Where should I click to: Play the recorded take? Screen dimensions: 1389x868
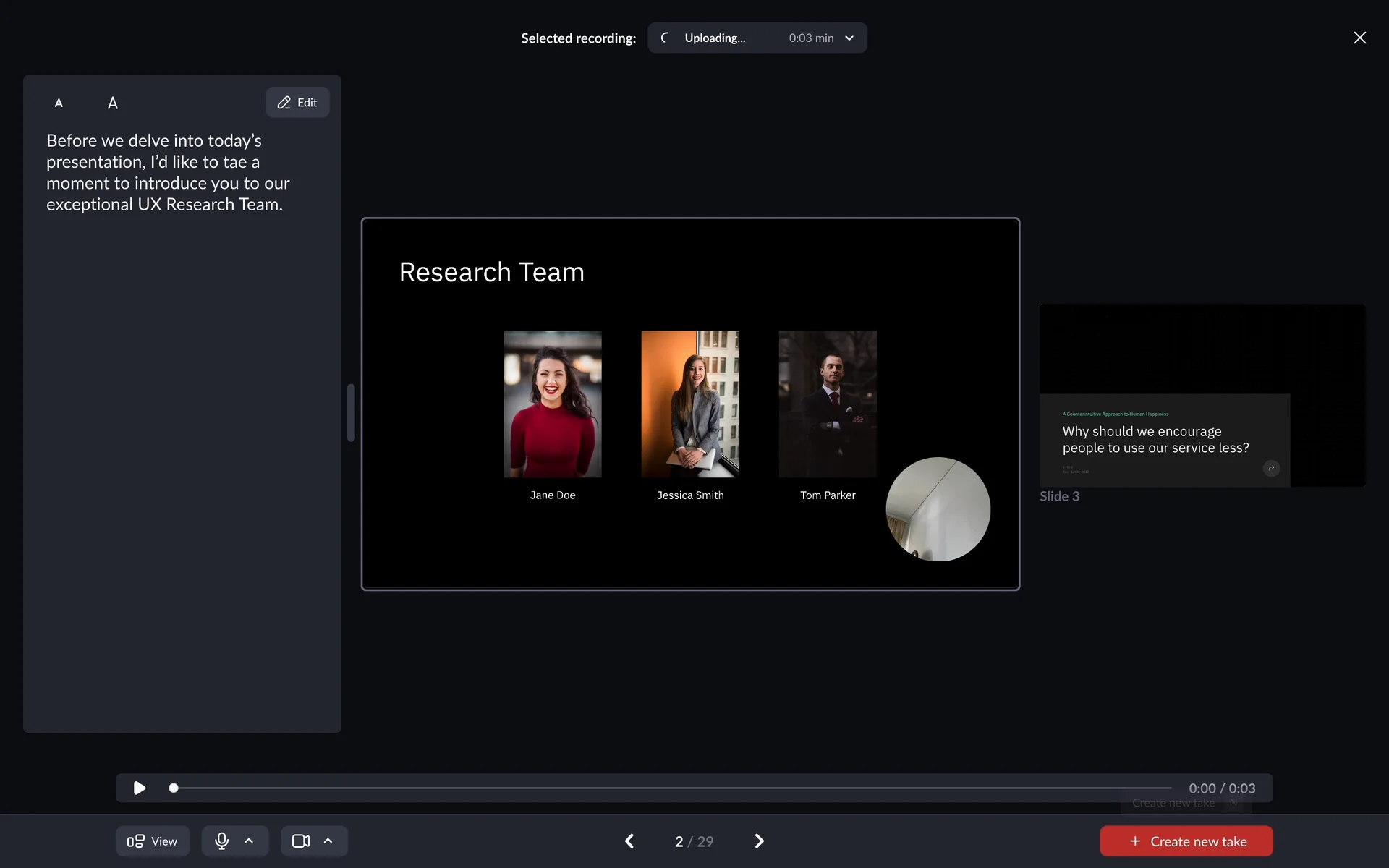pyautogui.click(x=140, y=788)
